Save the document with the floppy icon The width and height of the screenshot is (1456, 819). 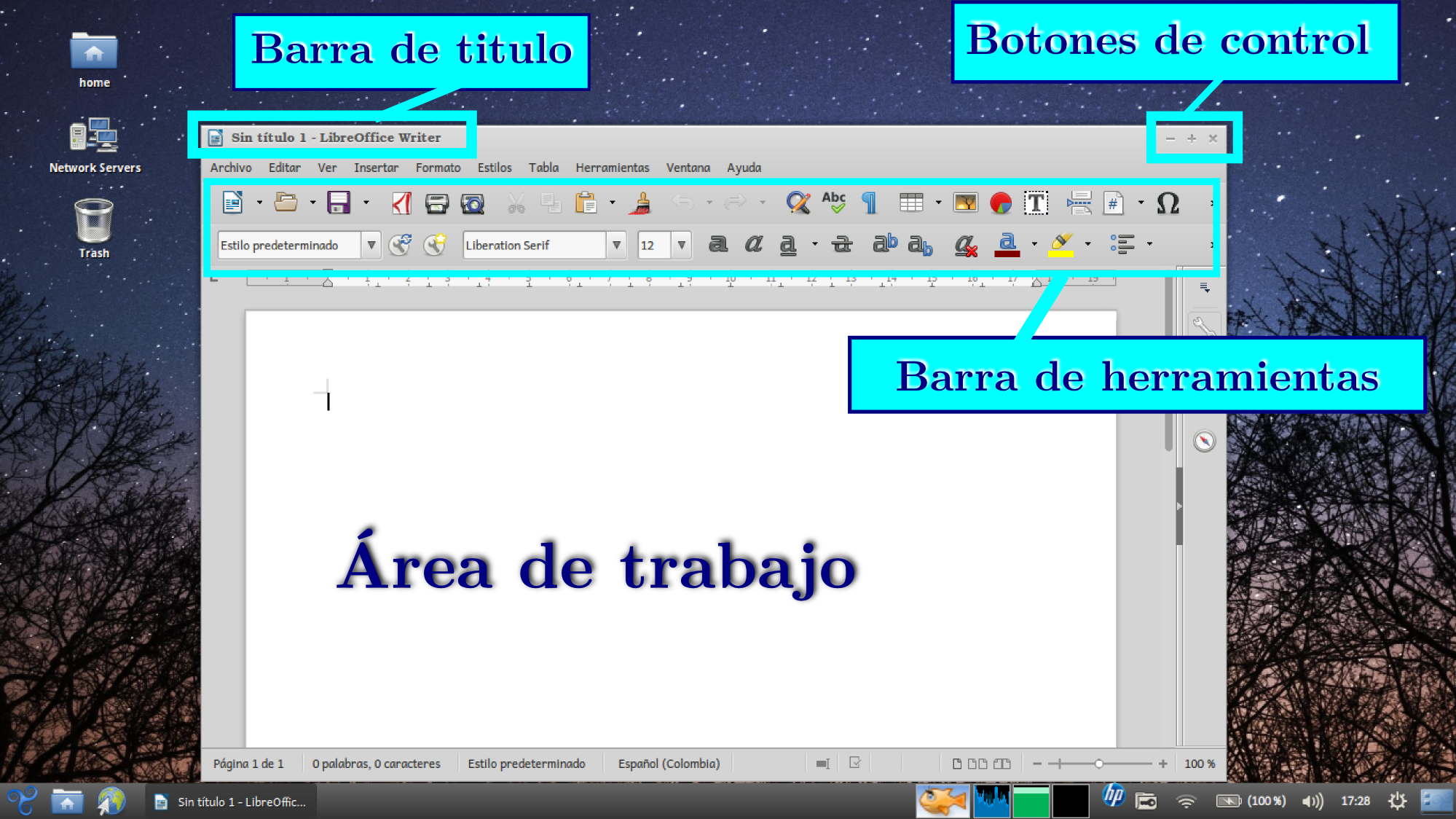point(339,203)
